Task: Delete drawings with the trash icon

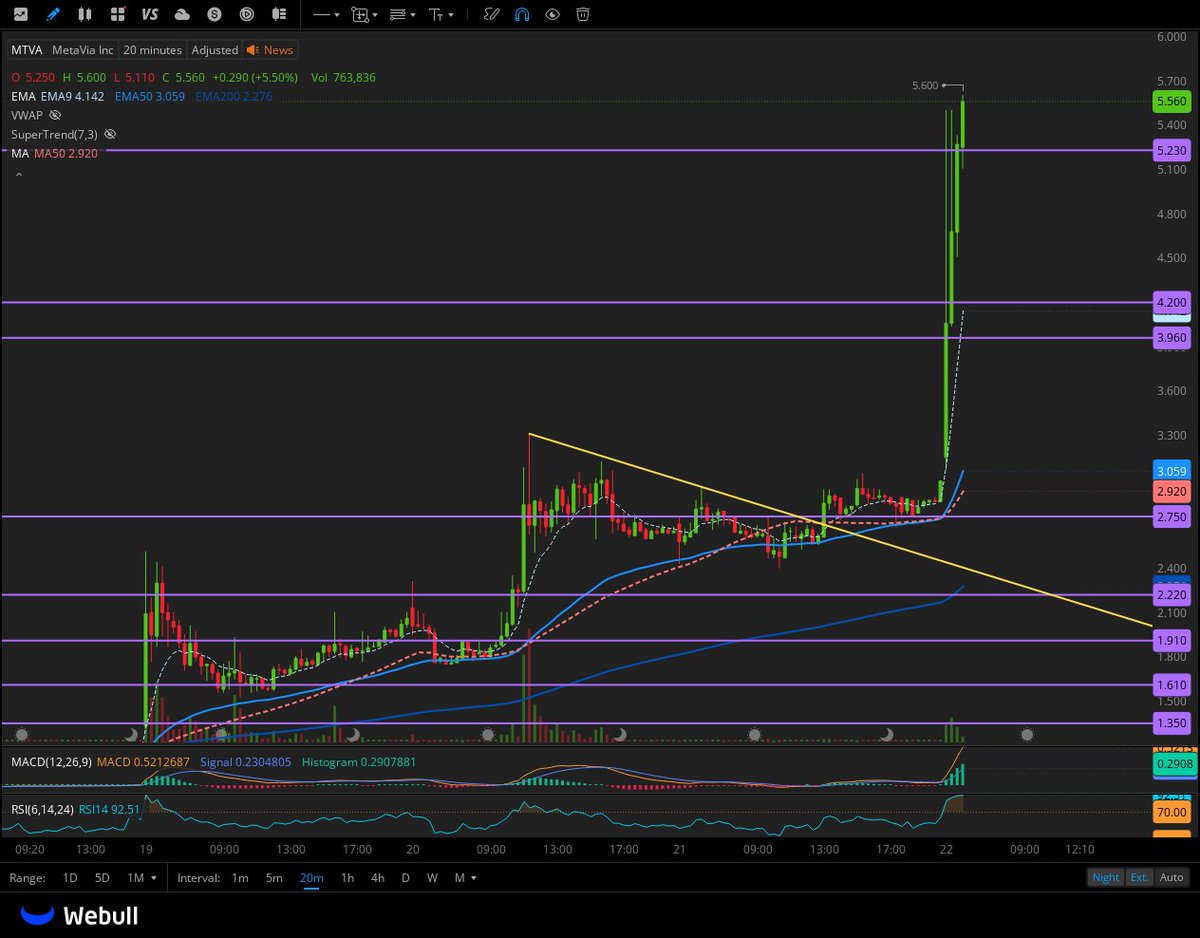Action: tap(582, 14)
